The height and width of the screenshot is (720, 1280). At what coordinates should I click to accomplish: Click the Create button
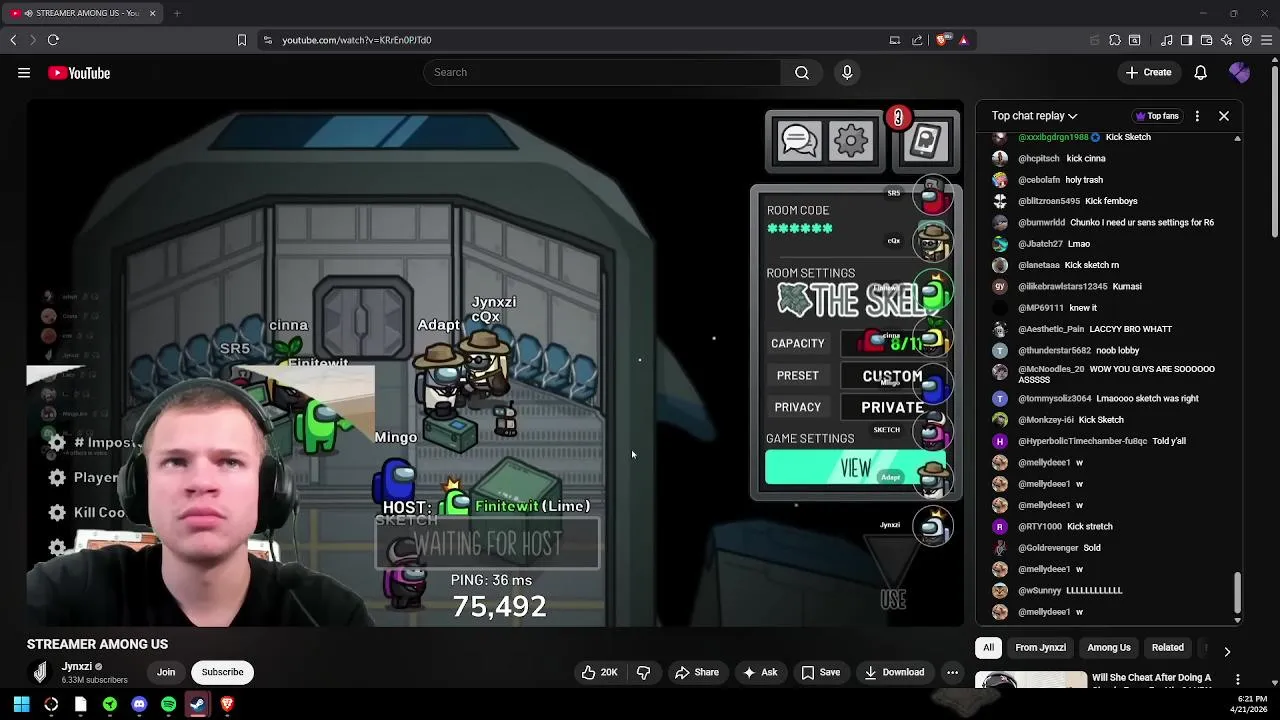1148,72
